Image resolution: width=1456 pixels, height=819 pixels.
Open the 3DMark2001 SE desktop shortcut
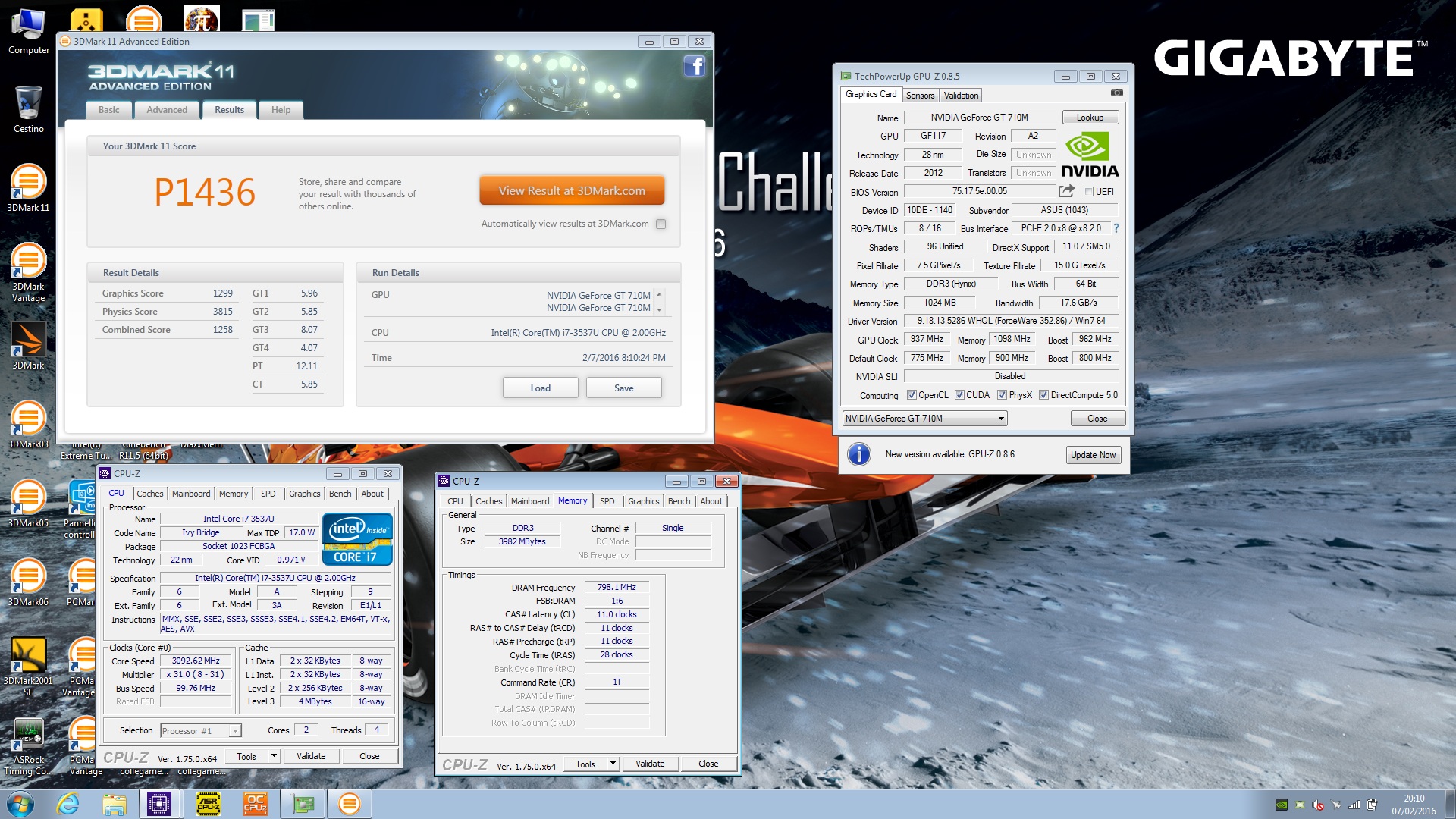pyautogui.click(x=29, y=667)
